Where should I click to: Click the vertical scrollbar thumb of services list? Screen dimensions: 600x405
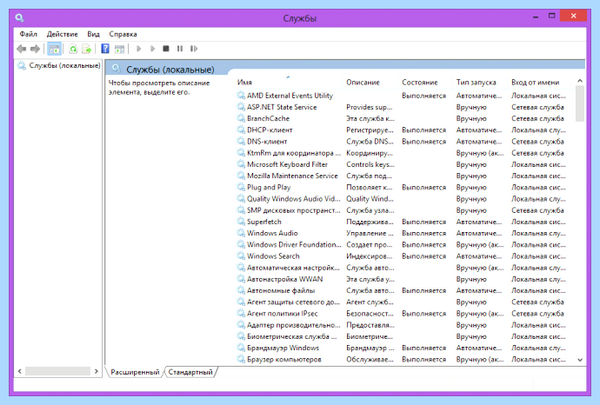(580, 104)
